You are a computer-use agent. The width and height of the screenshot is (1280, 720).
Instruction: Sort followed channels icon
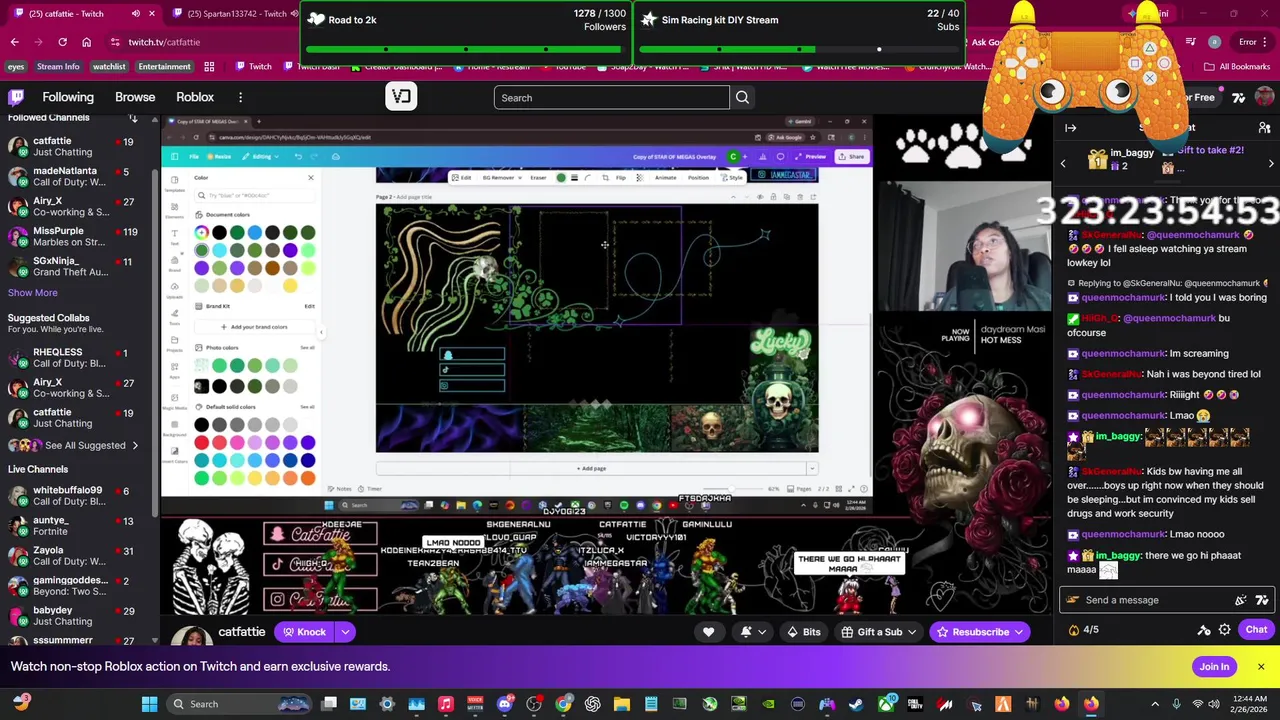pos(133,118)
